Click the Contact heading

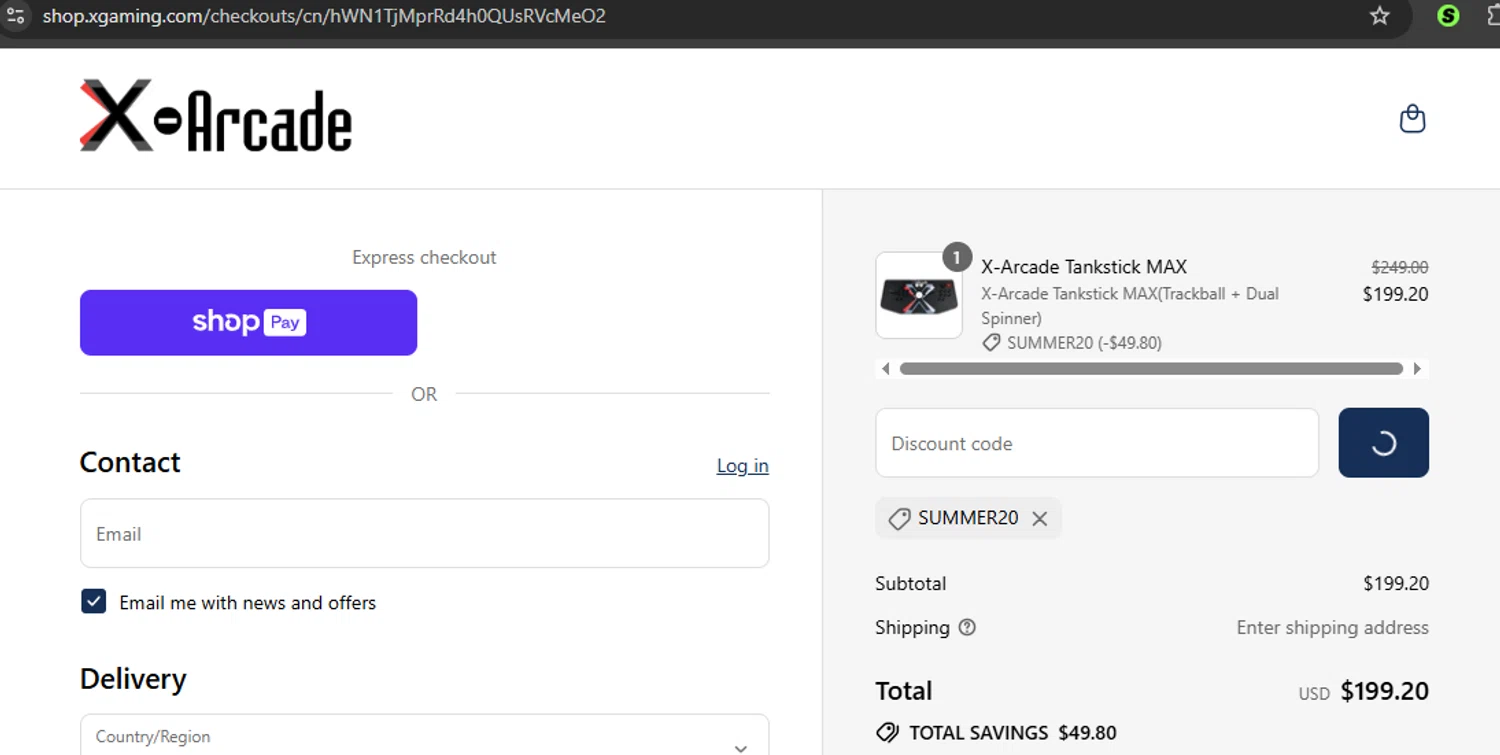[x=130, y=462]
